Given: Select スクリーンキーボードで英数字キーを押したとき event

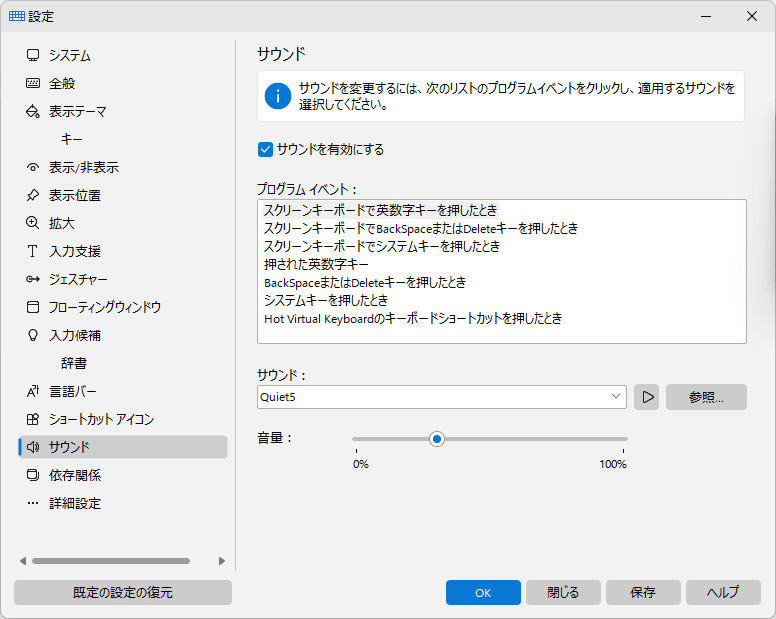Looking at the screenshot, I should point(380,210).
